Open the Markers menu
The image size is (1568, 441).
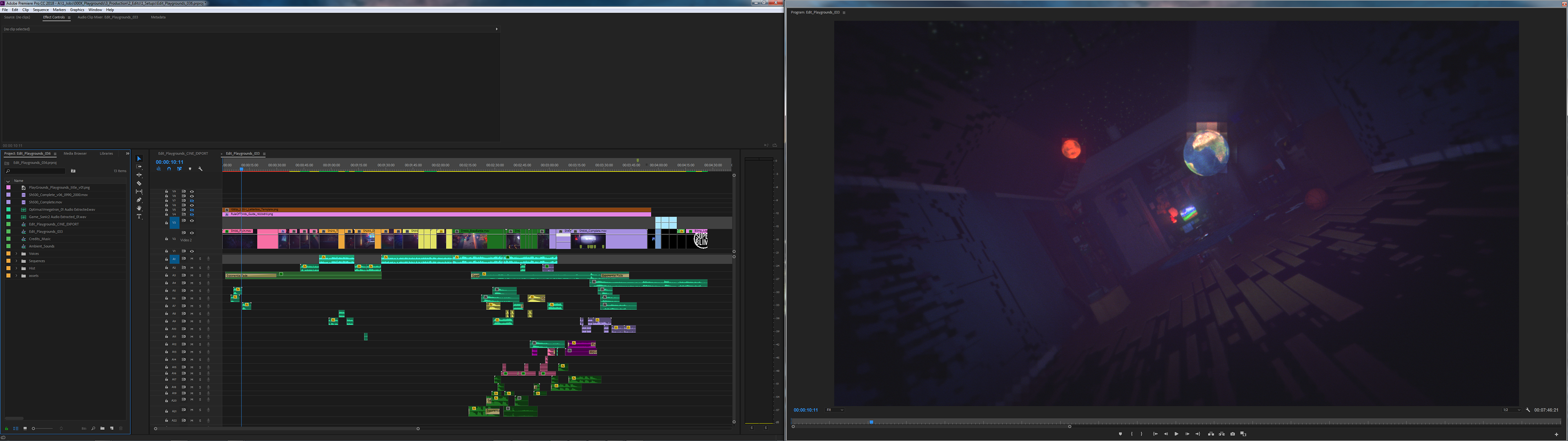coord(59,10)
